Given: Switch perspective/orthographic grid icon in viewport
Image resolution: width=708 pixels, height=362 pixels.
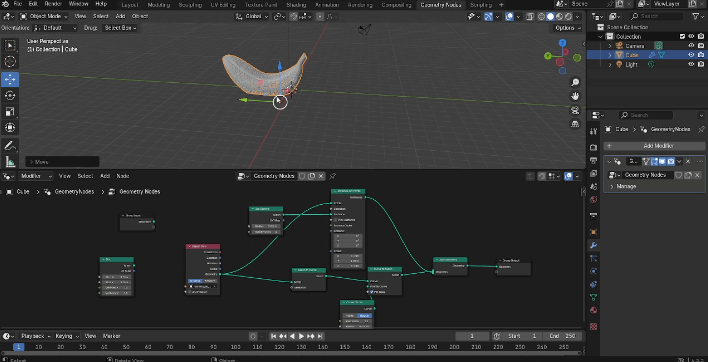Looking at the screenshot, I should click(x=575, y=124).
